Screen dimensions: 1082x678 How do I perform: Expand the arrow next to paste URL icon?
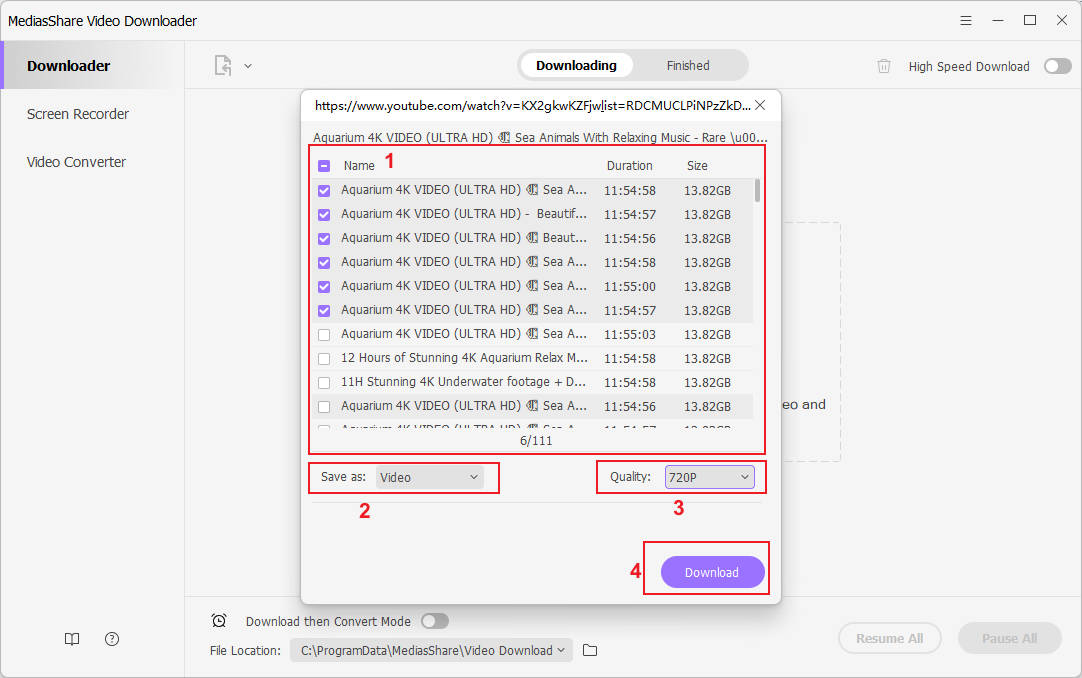tap(248, 66)
